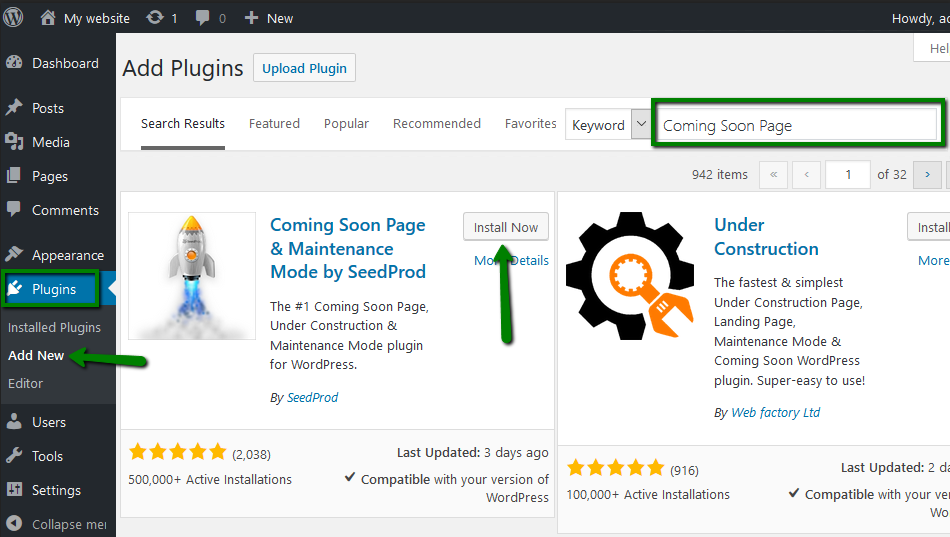Image resolution: width=950 pixels, height=537 pixels.
Task: Click the Plugins plug icon
Action: coord(15,288)
